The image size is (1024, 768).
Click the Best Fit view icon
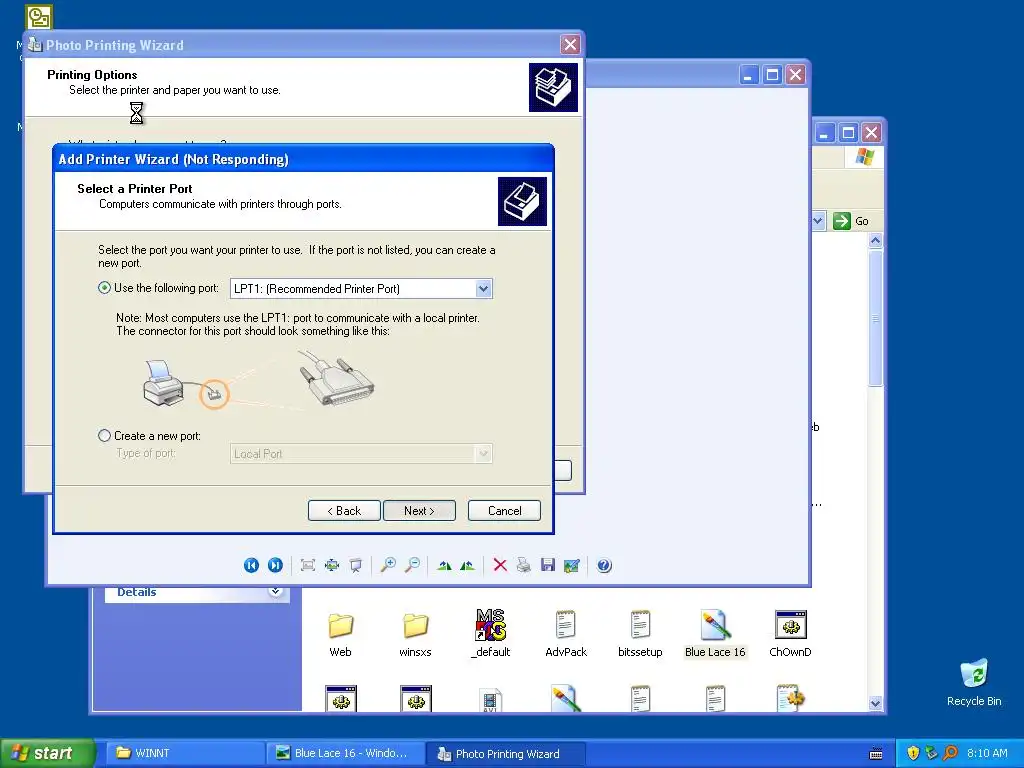(x=308, y=566)
